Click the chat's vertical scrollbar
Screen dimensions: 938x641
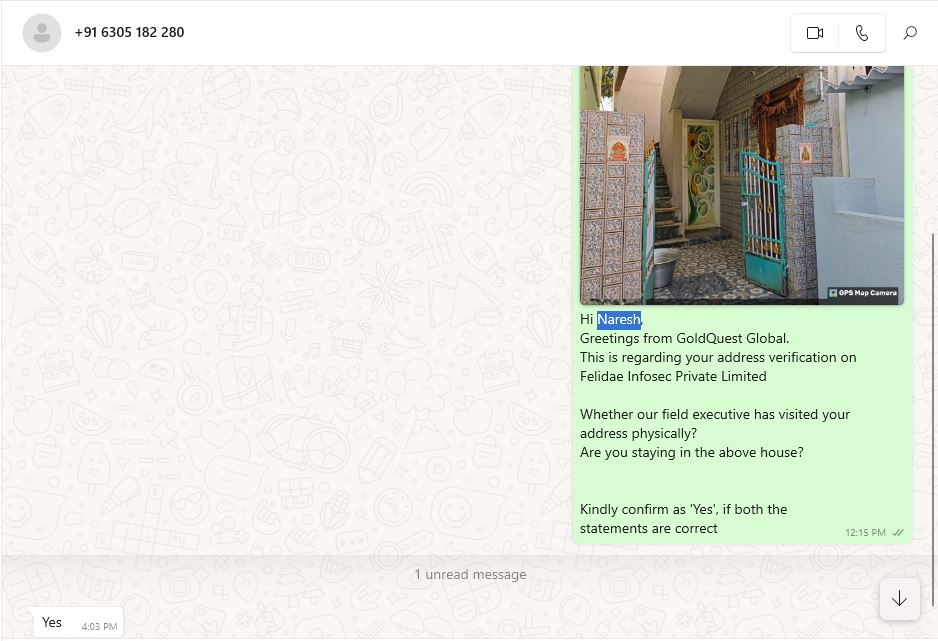pos(933,419)
